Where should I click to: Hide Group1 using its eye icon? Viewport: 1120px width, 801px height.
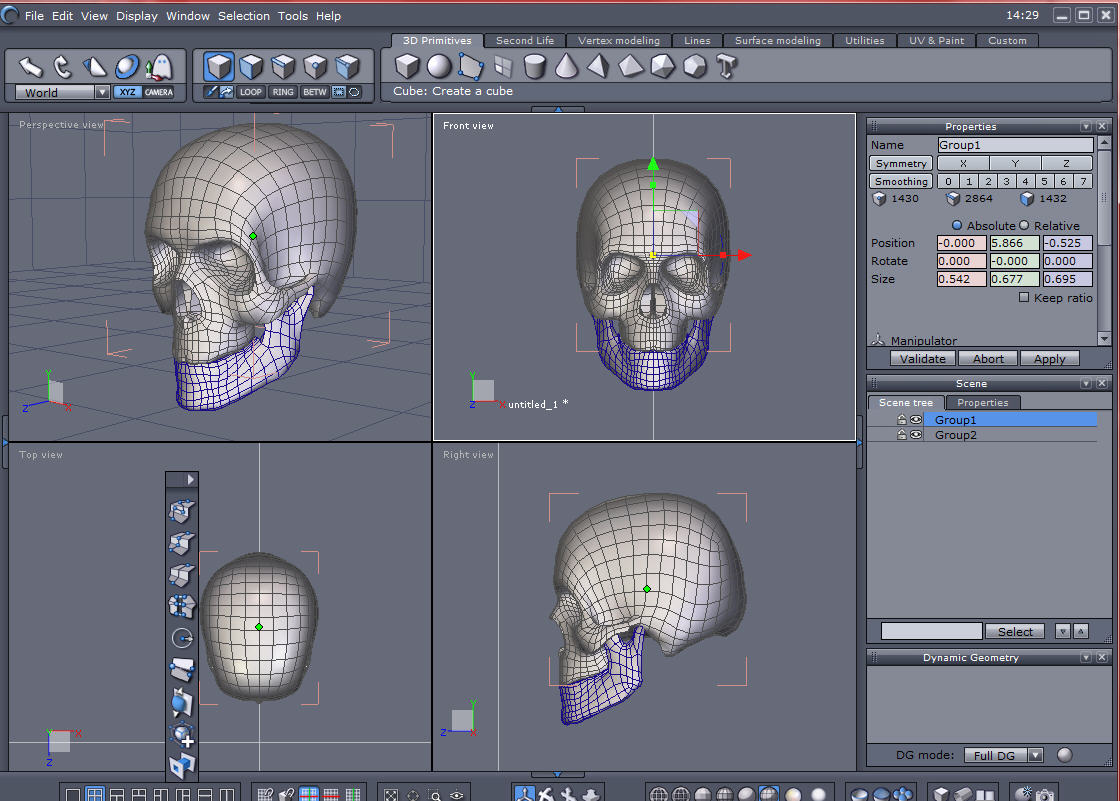(x=916, y=419)
